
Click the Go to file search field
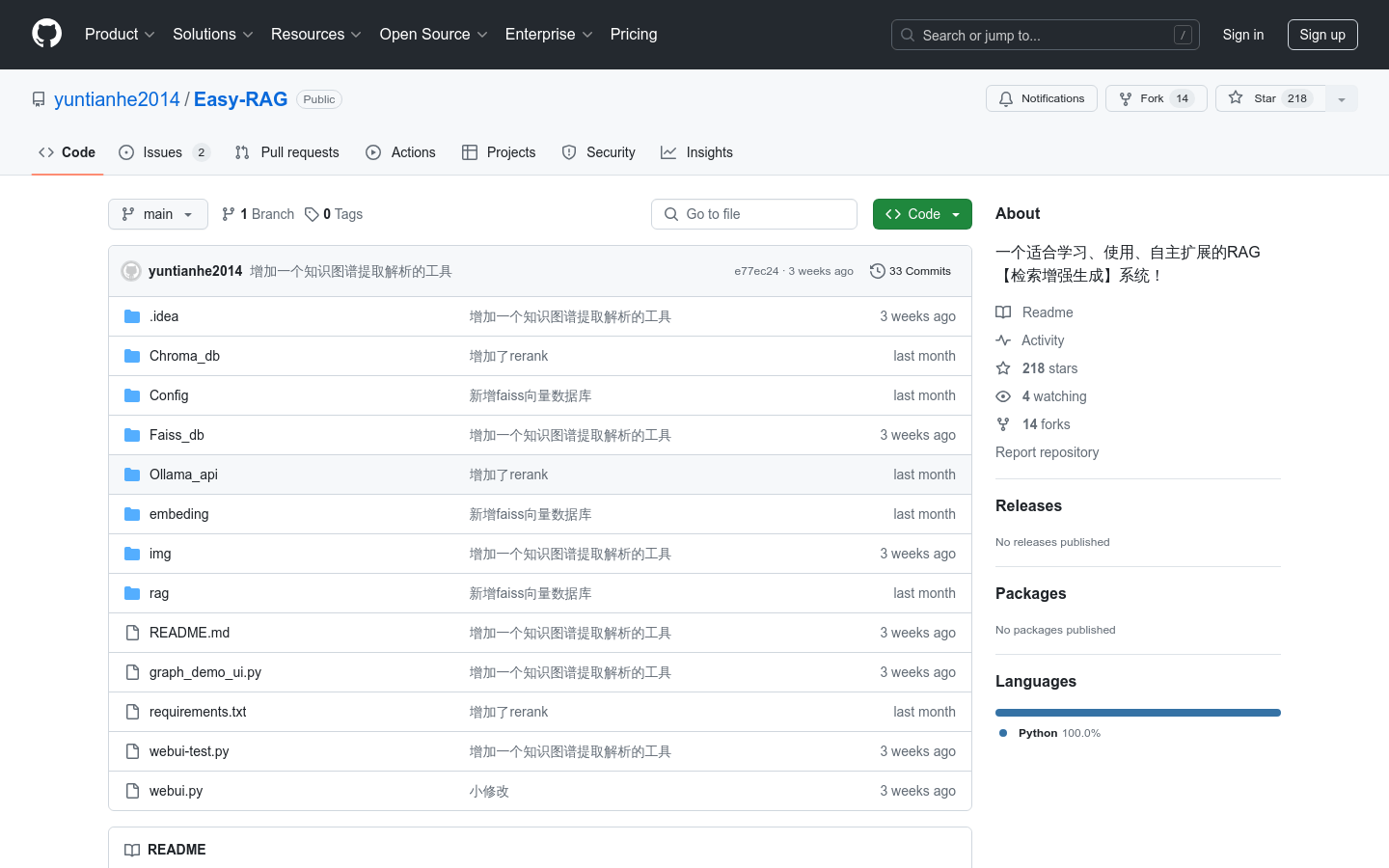pos(754,214)
